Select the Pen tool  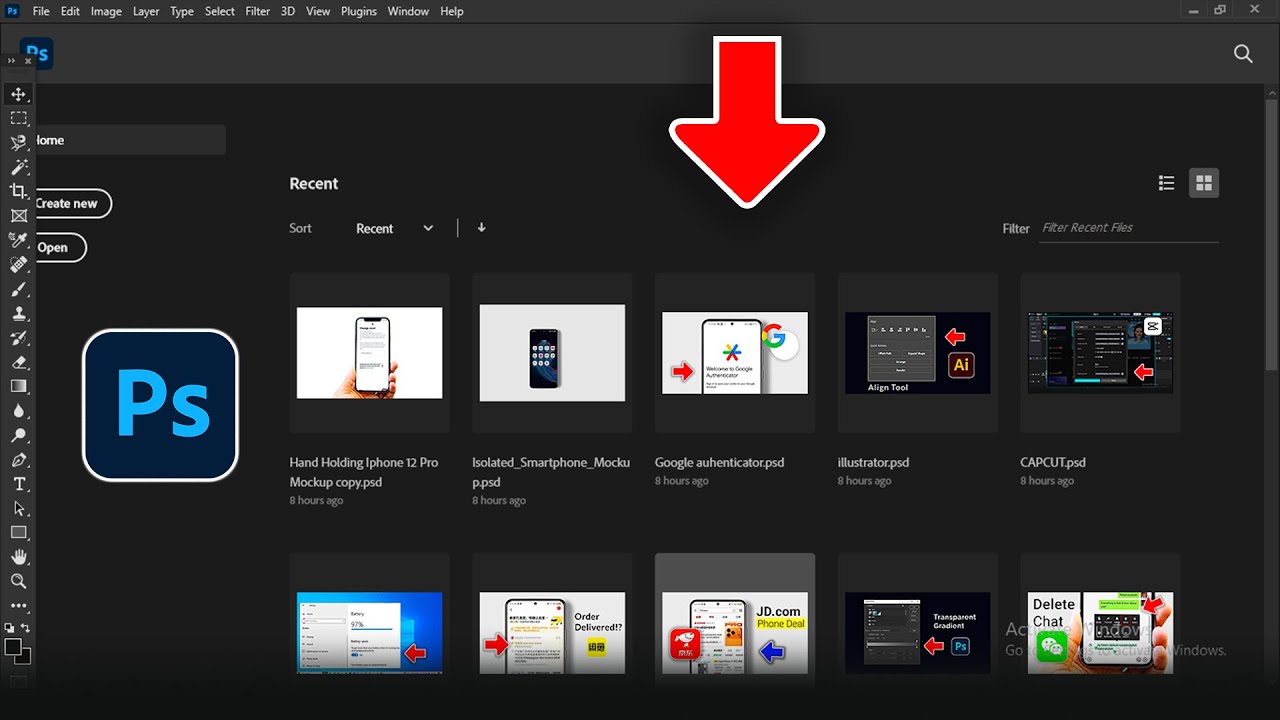(18, 460)
